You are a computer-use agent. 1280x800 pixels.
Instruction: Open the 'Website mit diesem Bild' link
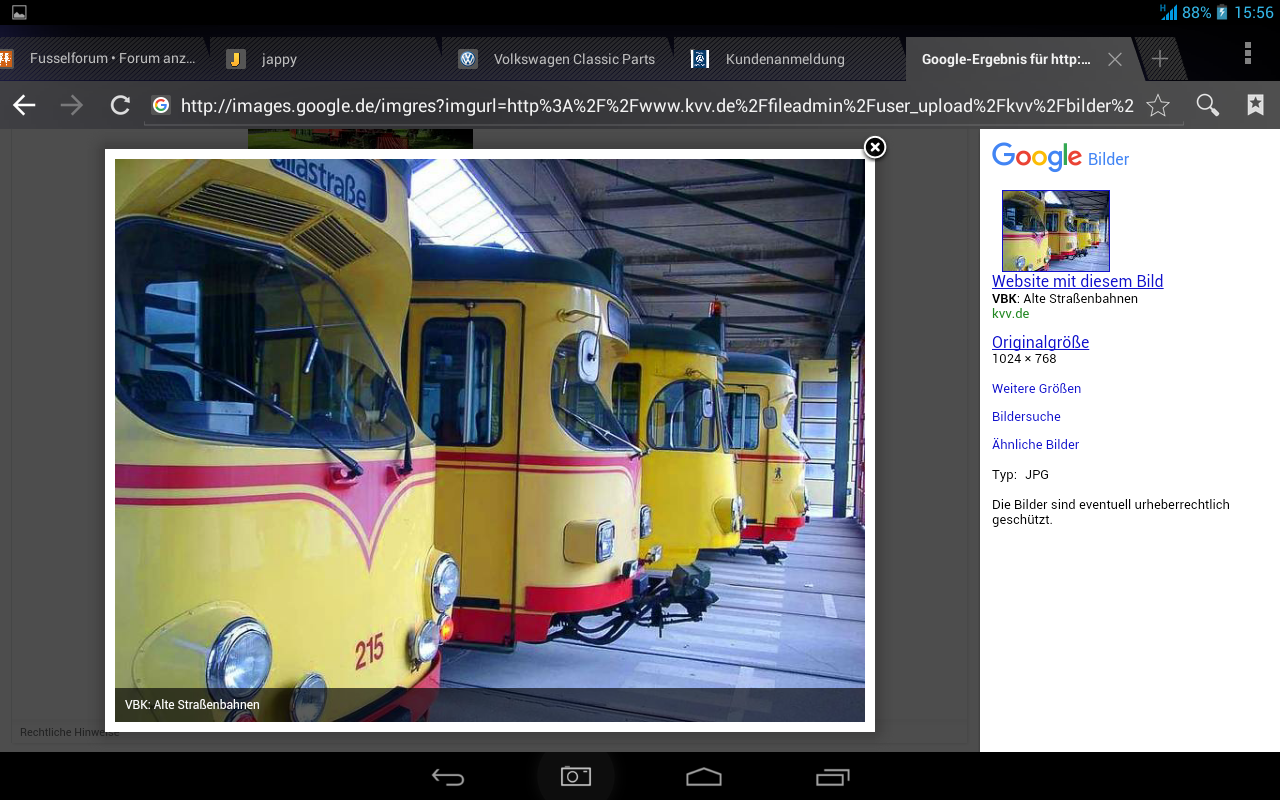(1077, 281)
